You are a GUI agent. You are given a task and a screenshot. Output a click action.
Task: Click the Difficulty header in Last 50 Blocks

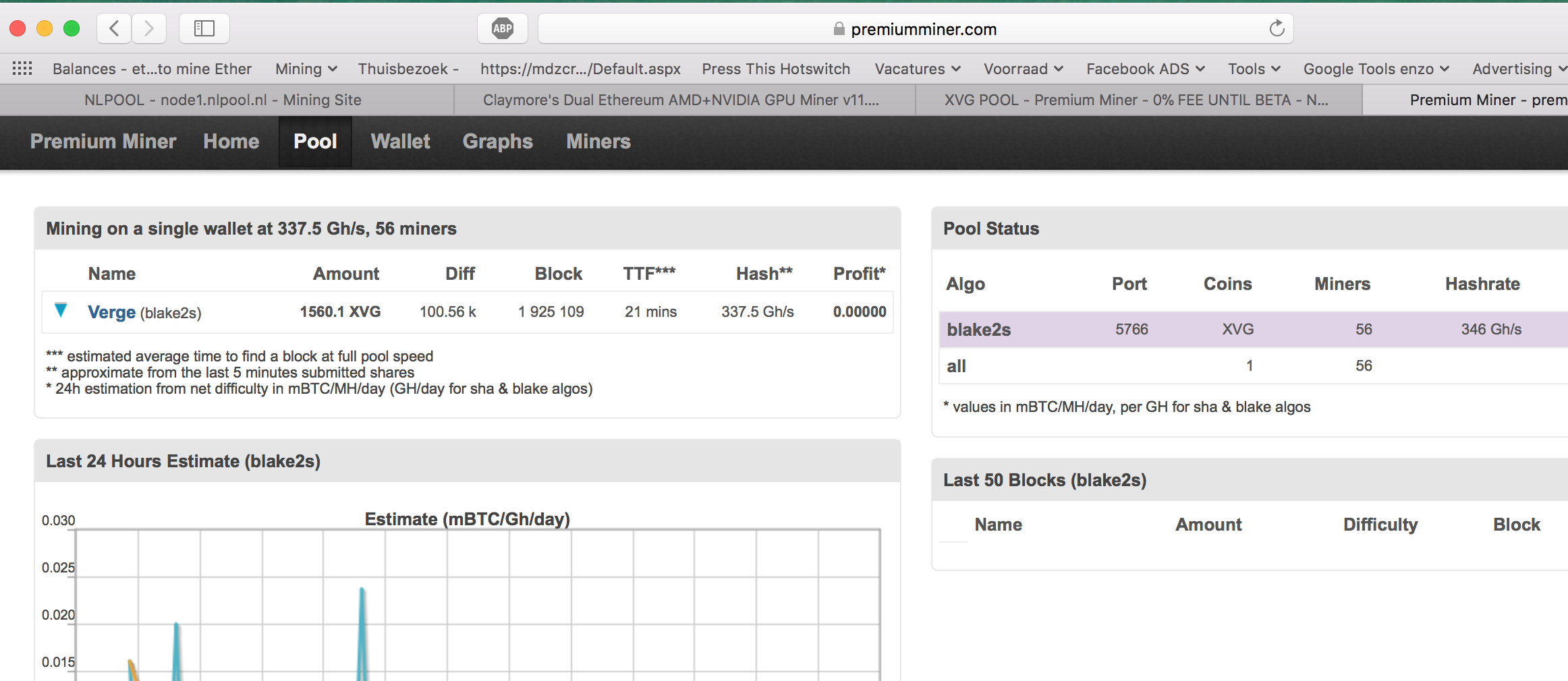click(x=1380, y=525)
